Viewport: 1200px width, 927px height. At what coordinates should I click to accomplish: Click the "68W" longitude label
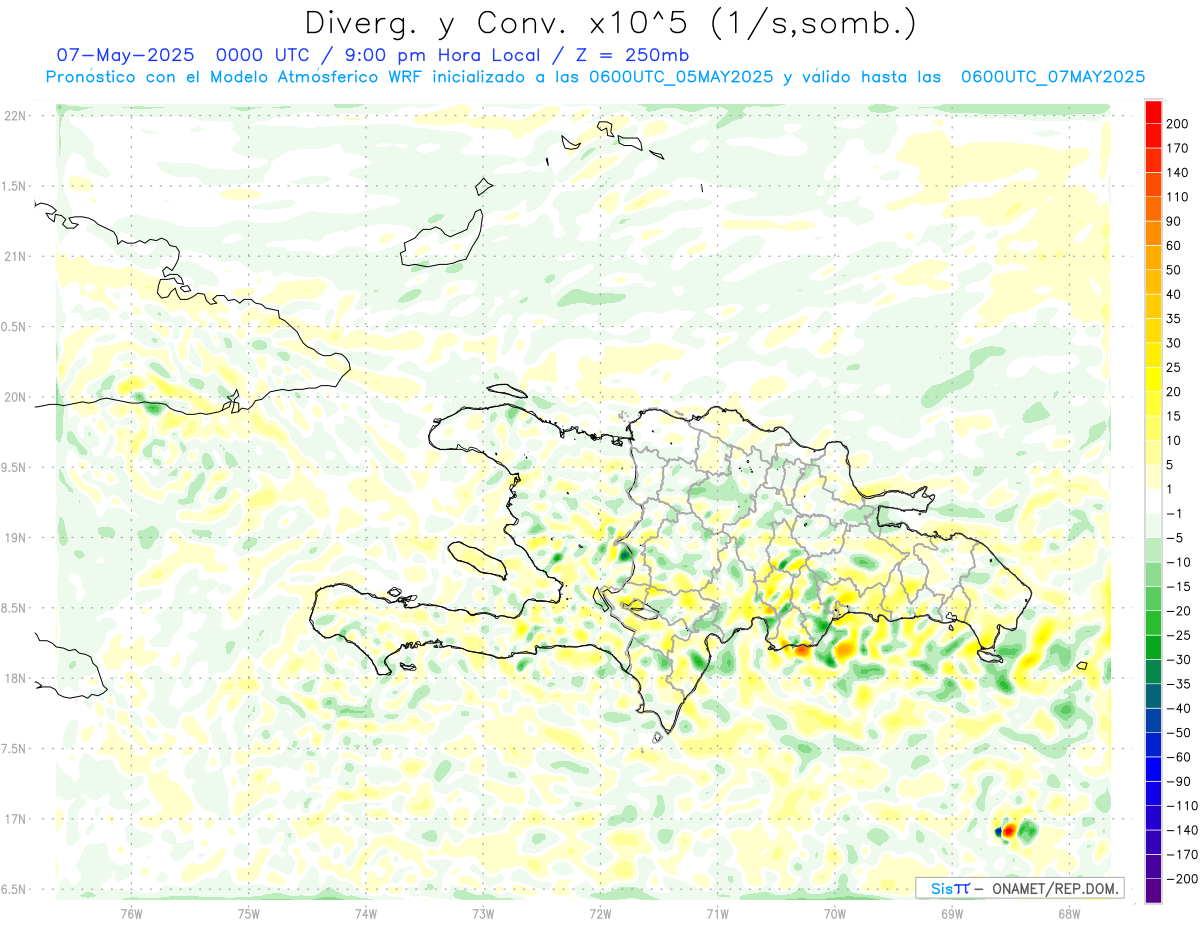click(1069, 912)
